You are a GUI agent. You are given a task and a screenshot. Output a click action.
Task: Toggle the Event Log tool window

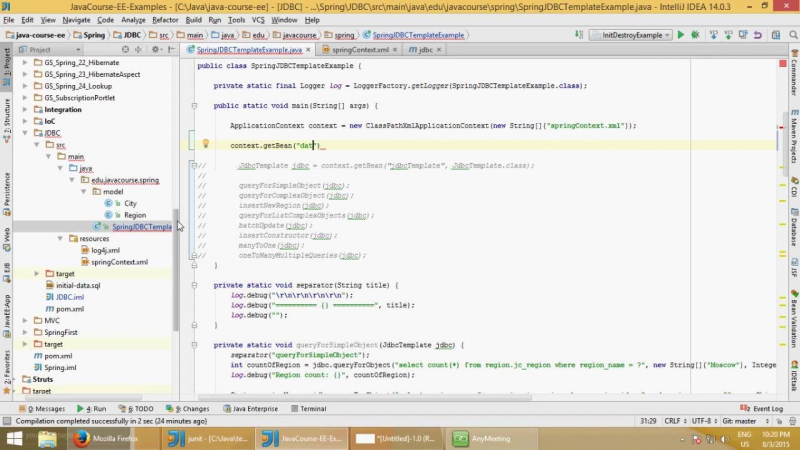tap(764, 408)
